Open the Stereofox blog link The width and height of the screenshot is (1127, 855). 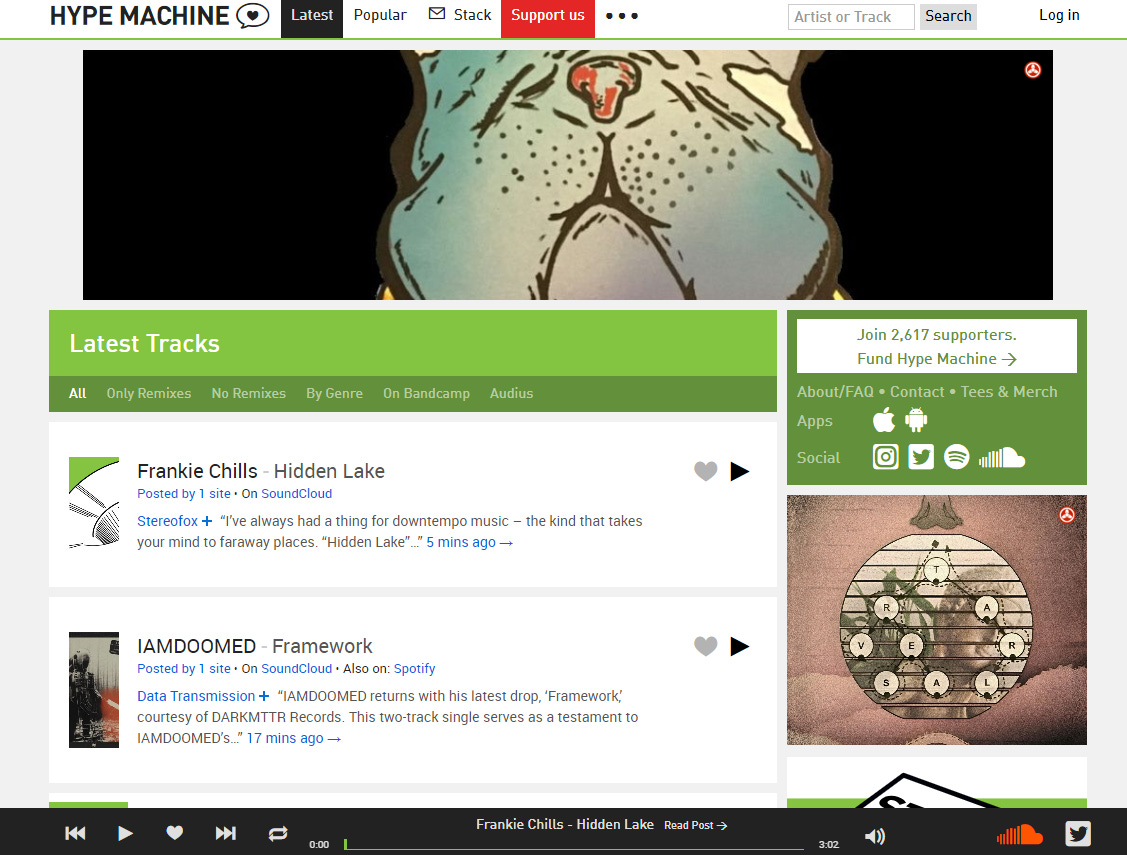coord(167,521)
